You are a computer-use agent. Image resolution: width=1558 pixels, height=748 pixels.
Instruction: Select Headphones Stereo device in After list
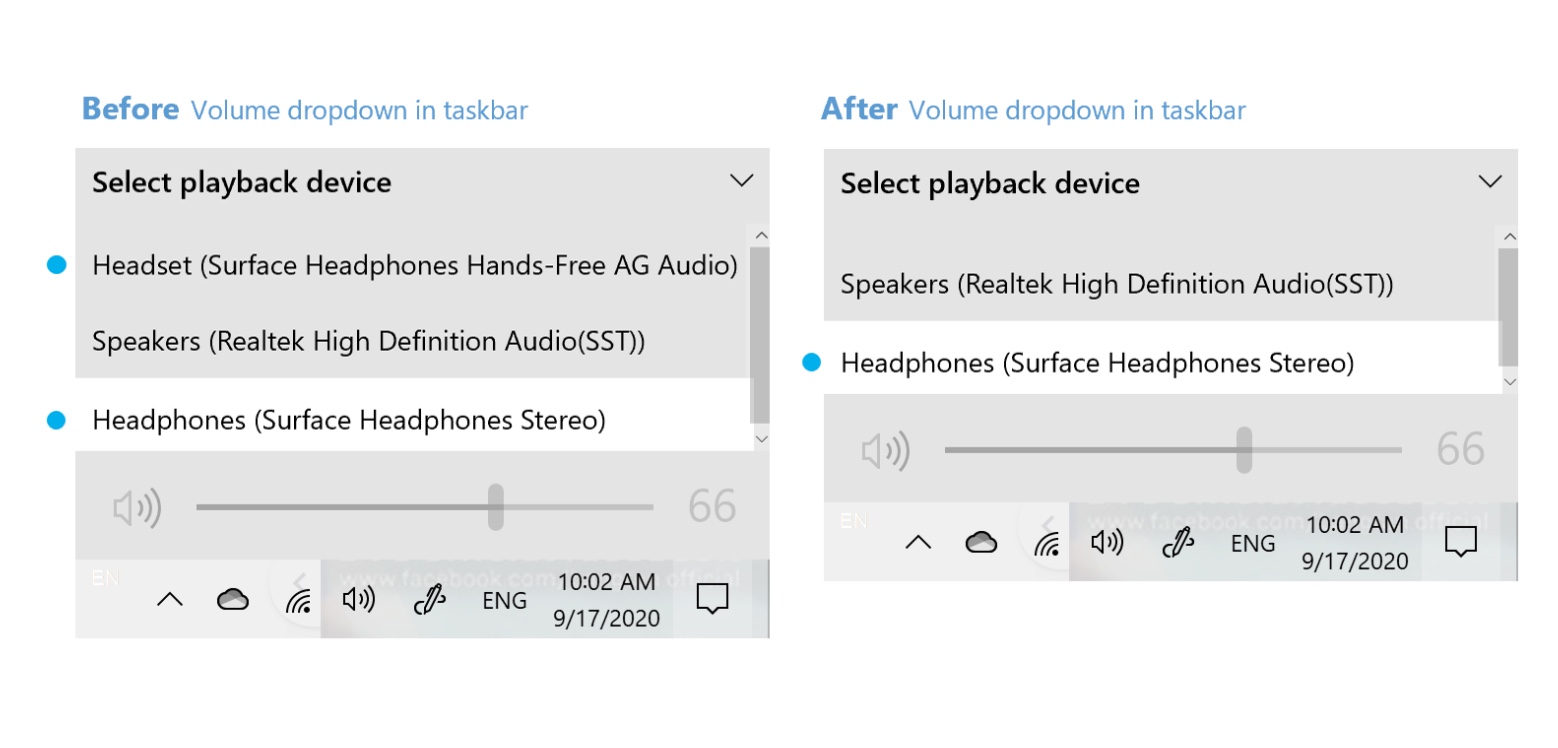(1097, 363)
